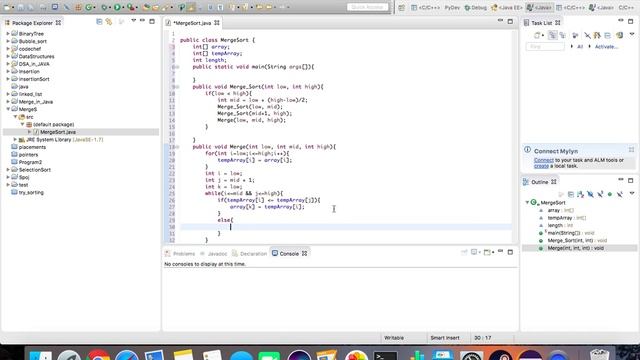Switch to the Debug perspective

[x=476, y=7]
